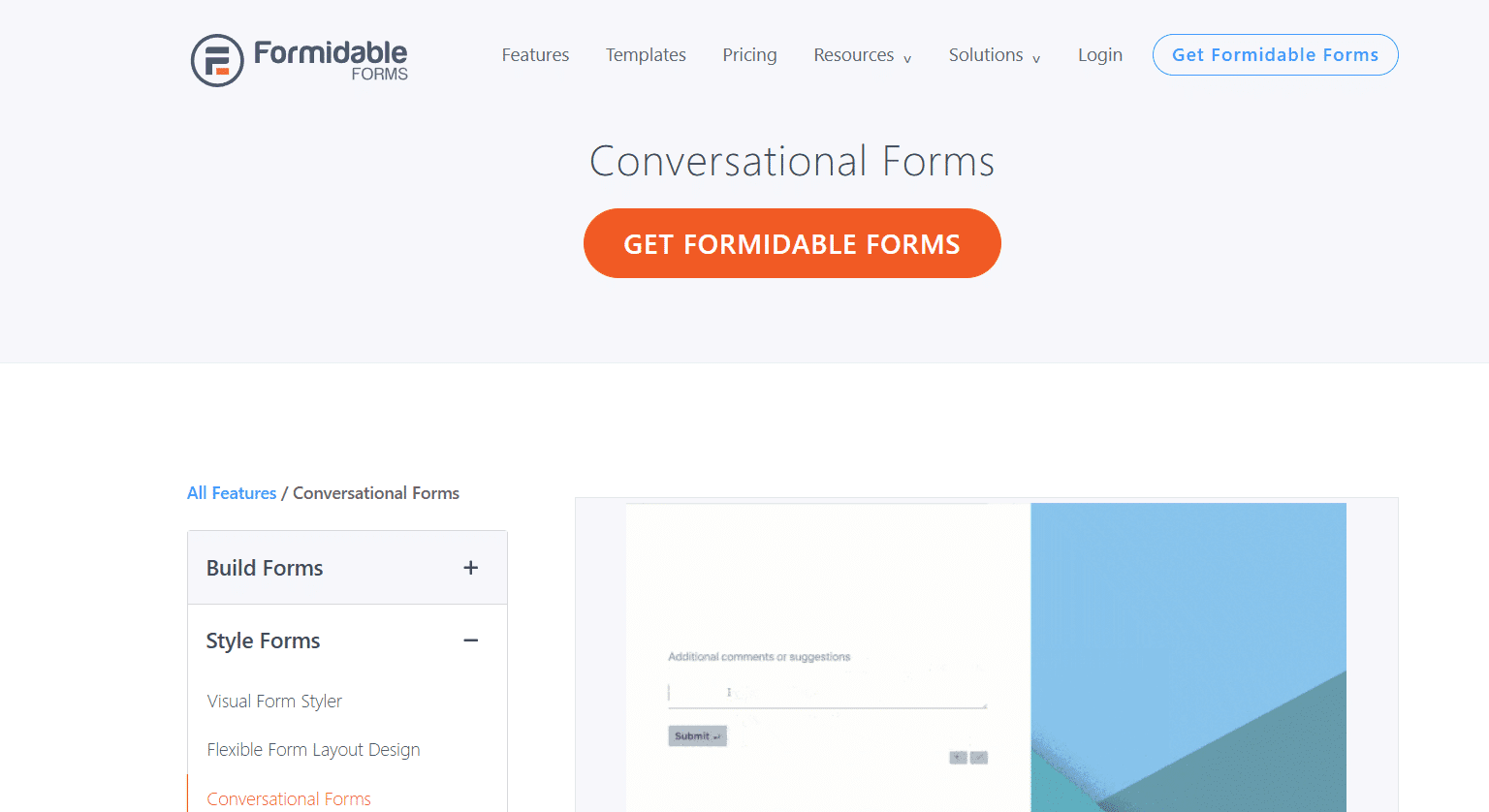Open Visual Form Styler feature
The width and height of the screenshot is (1489, 812).
tap(274, 702)
